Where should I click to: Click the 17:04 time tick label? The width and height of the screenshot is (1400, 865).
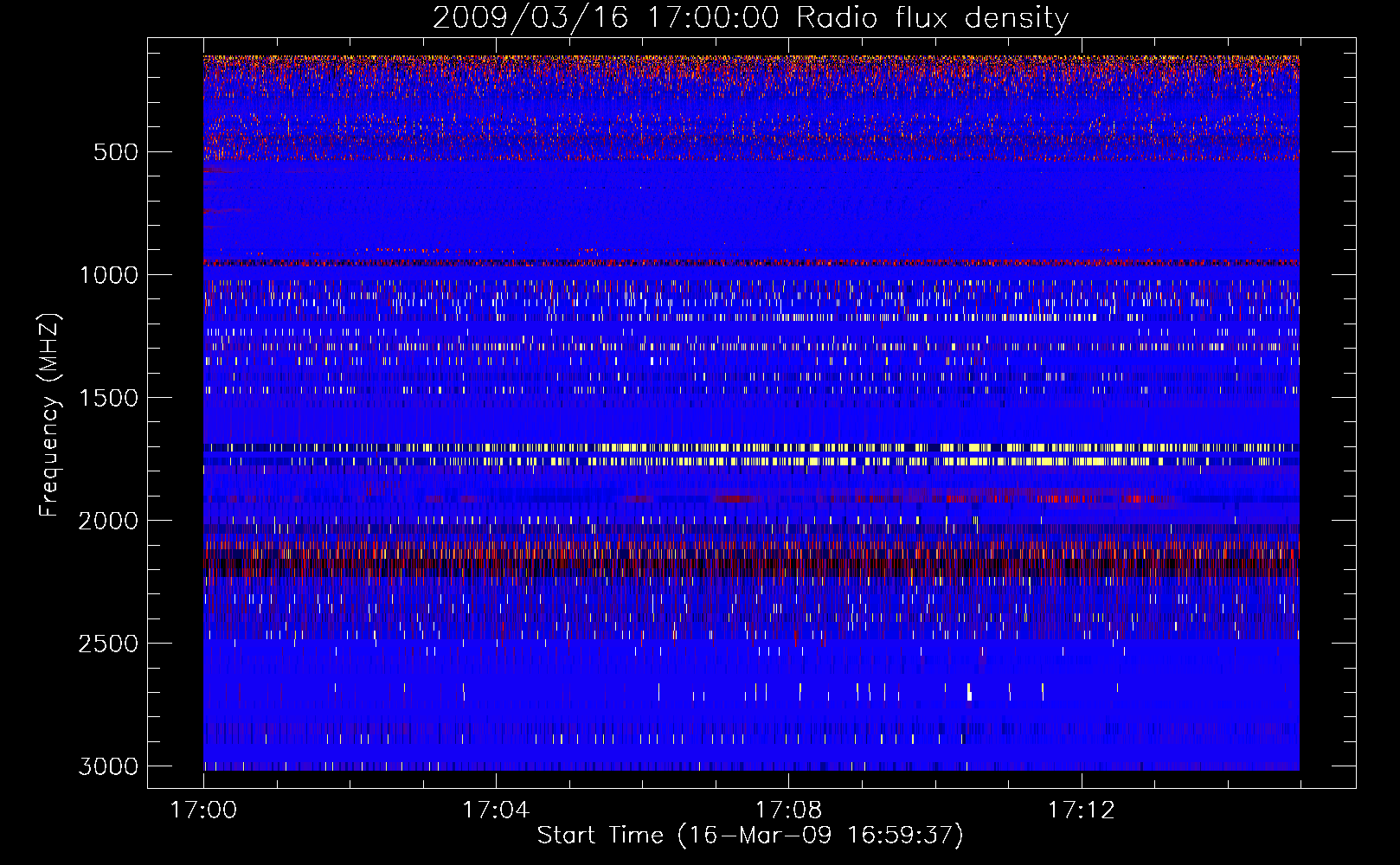pos(496,811)
